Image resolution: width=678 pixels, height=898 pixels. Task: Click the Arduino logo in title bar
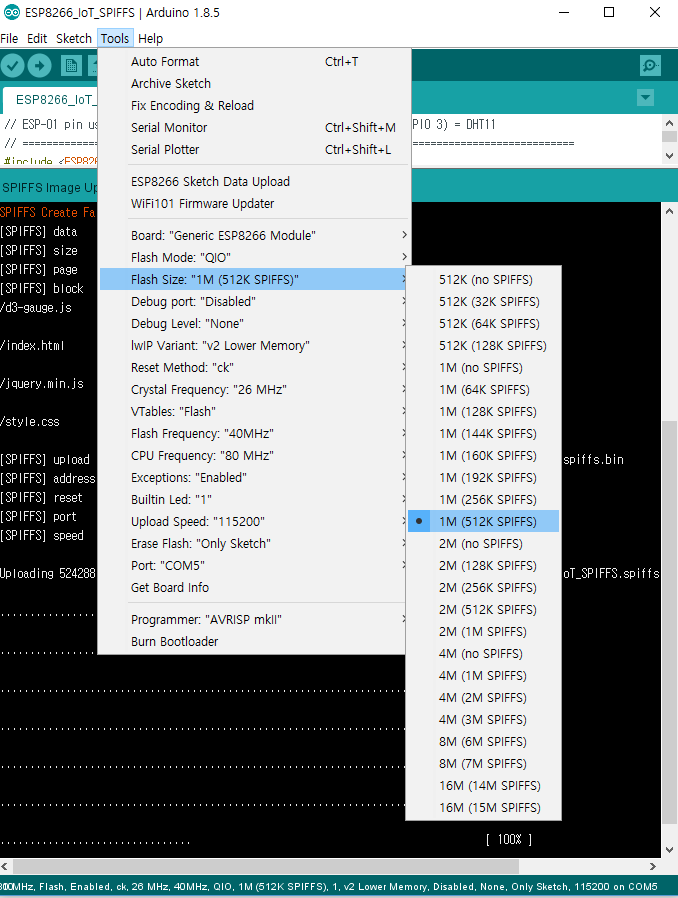(x=11, y=12)
